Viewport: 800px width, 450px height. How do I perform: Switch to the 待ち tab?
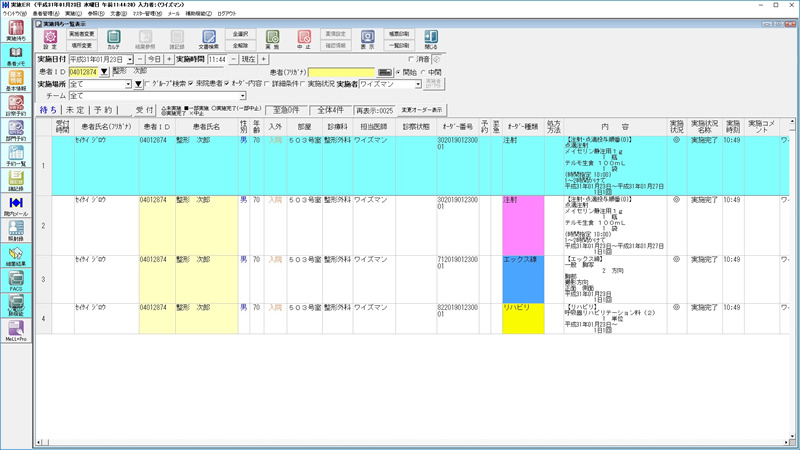[x=48, y=110]
